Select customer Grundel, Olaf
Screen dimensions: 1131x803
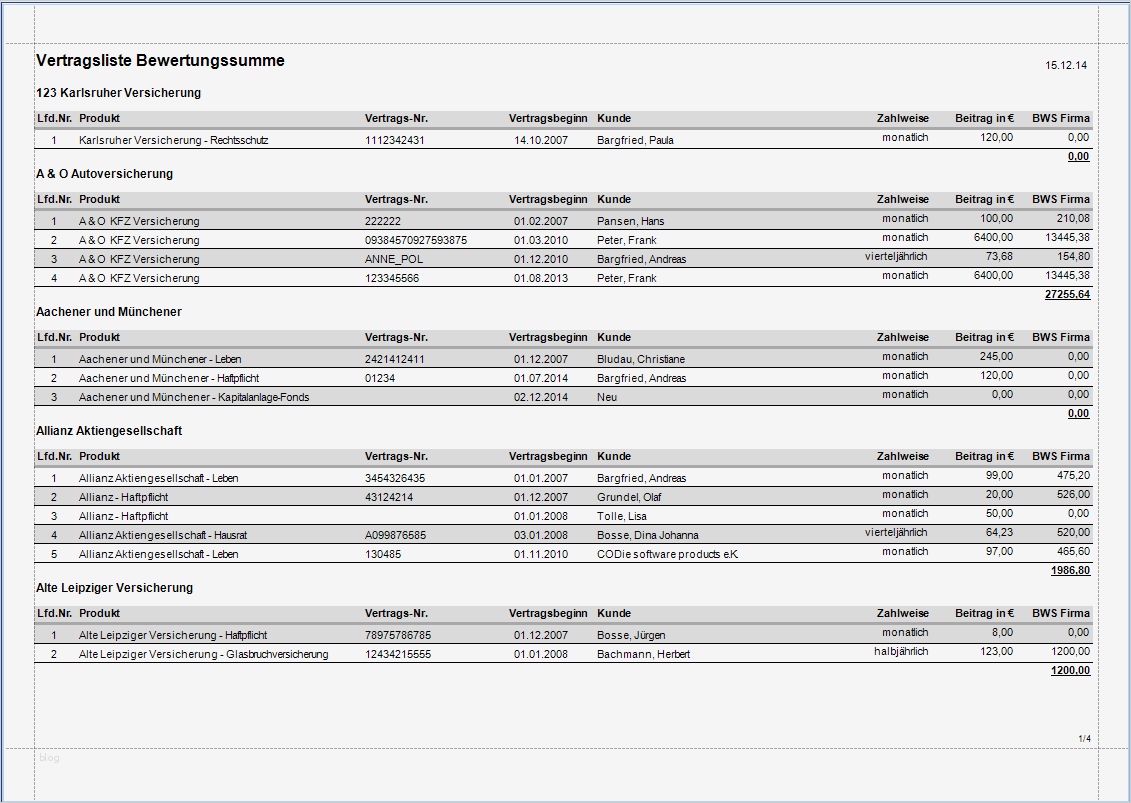click(x=630, y=497)
